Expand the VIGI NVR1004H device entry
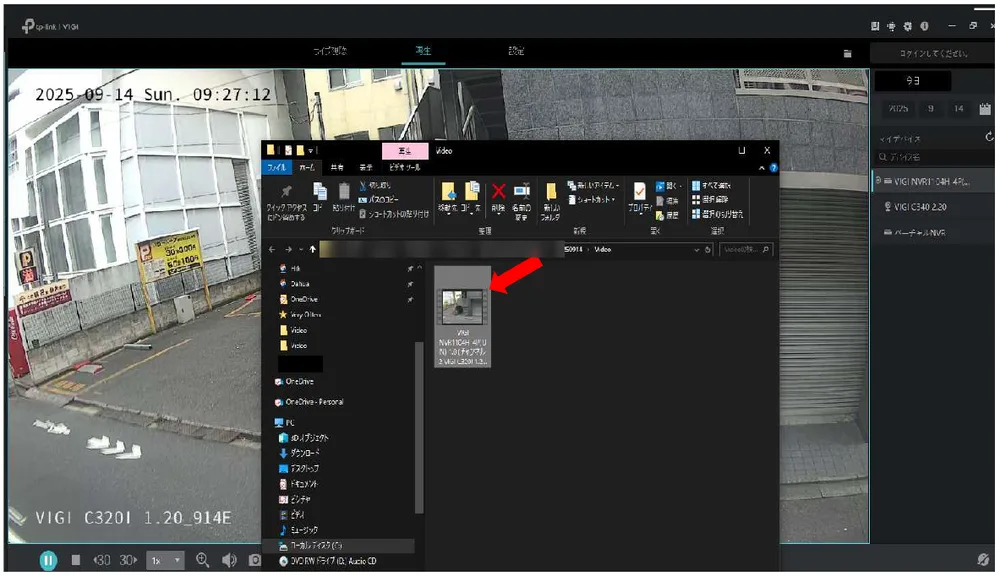Viewport: 1000px width, 576px height. (878, 181)
